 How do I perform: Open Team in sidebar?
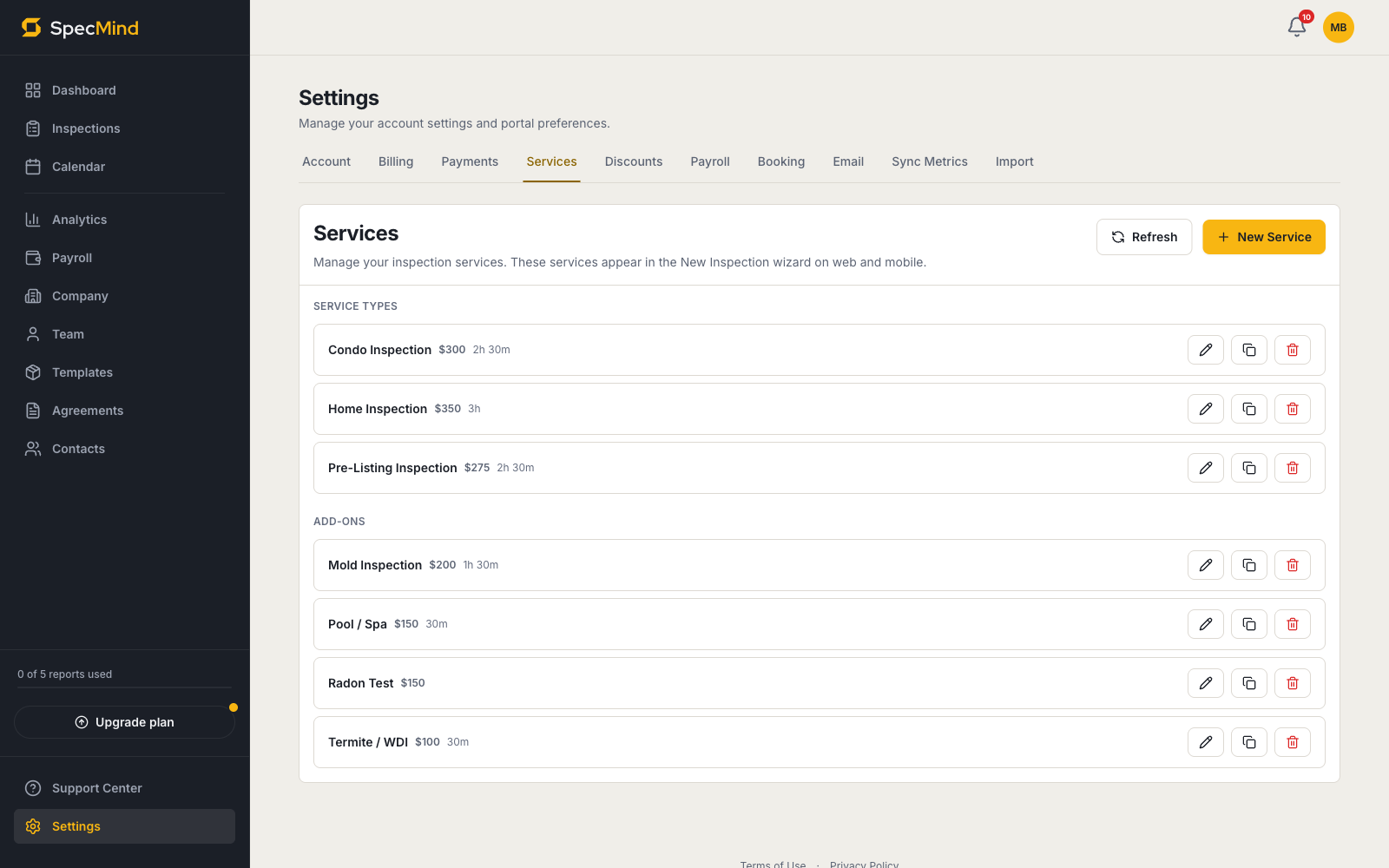pyautogui.click(x=125, y=334)
